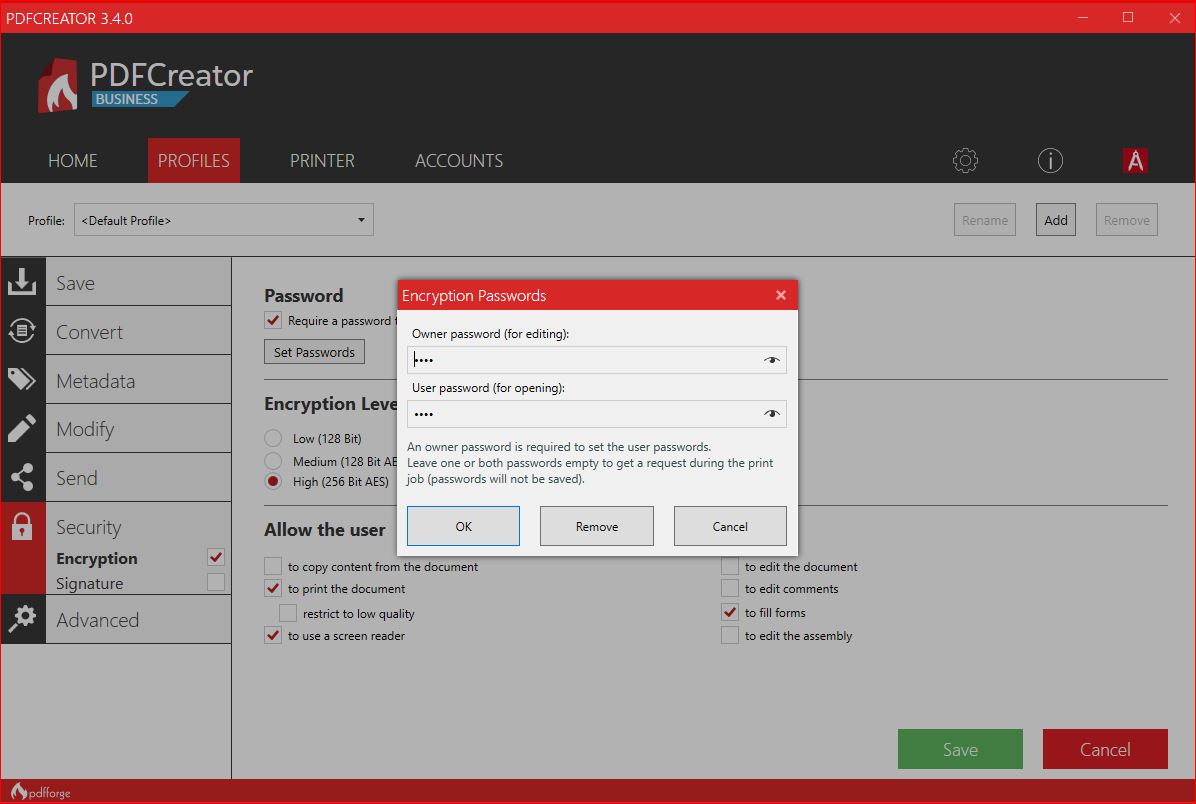
Task: Open the application settings gear in the header
Action: coord(964,160)
